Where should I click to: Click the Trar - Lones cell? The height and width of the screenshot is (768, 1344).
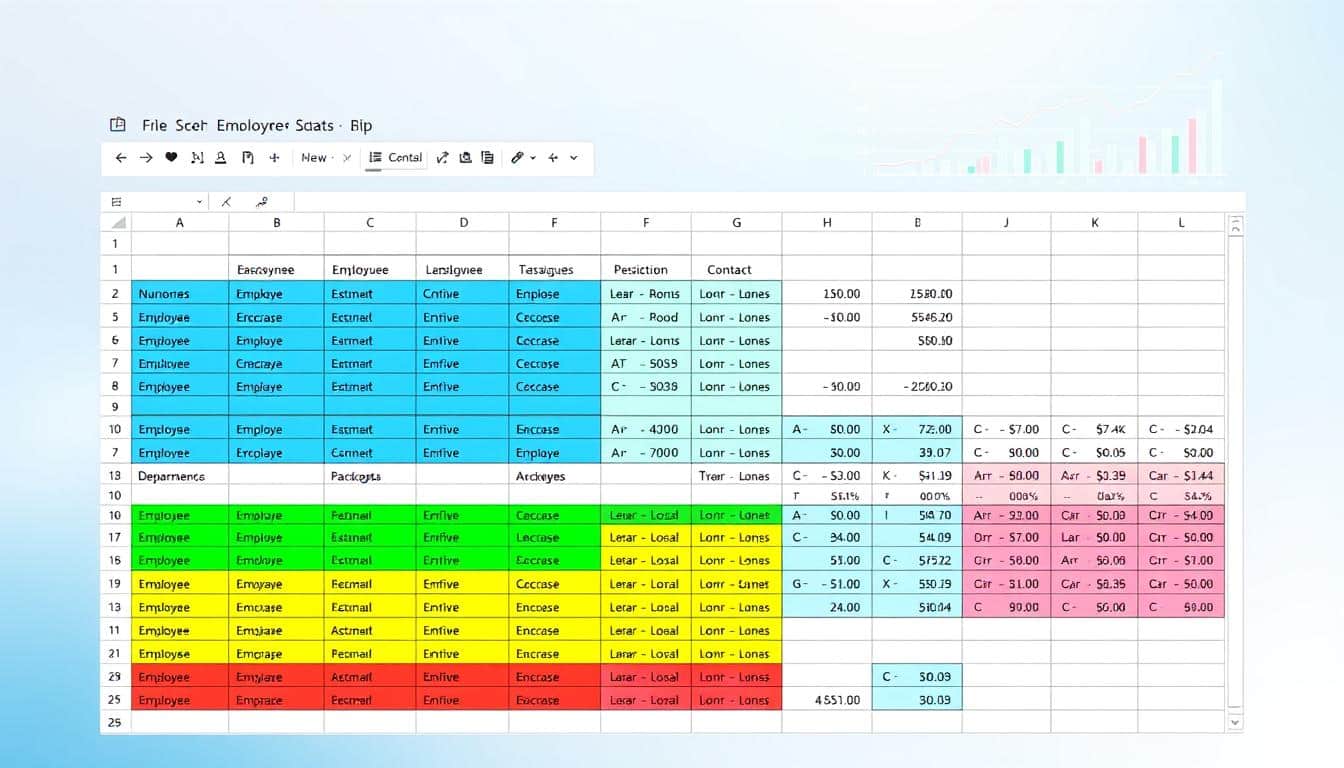coord(736,476)
